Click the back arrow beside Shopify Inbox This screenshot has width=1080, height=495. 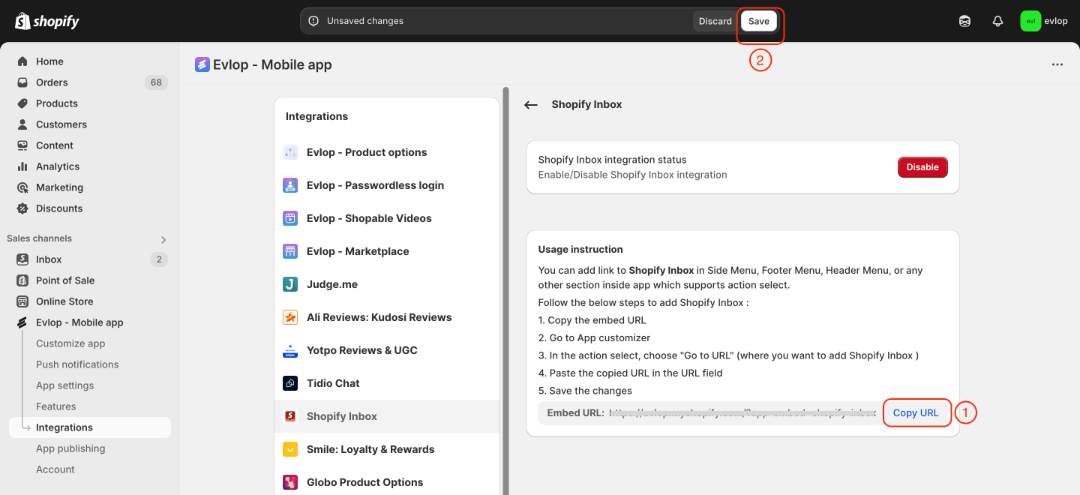531,105
